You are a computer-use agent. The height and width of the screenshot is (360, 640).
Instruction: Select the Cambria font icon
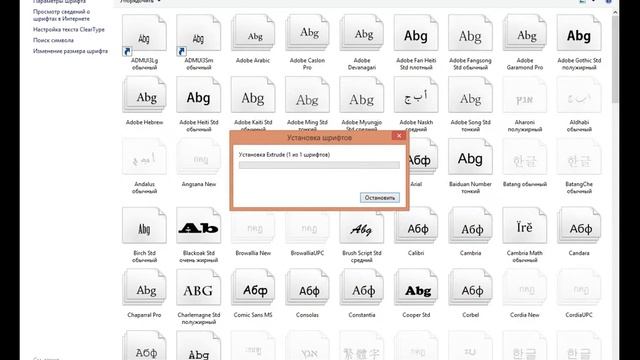(x=470, y=226)
